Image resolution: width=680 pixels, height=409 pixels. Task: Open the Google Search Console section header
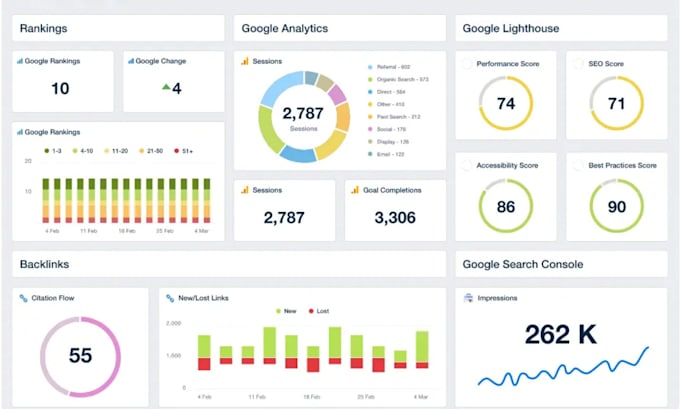(x=561, y=264)
